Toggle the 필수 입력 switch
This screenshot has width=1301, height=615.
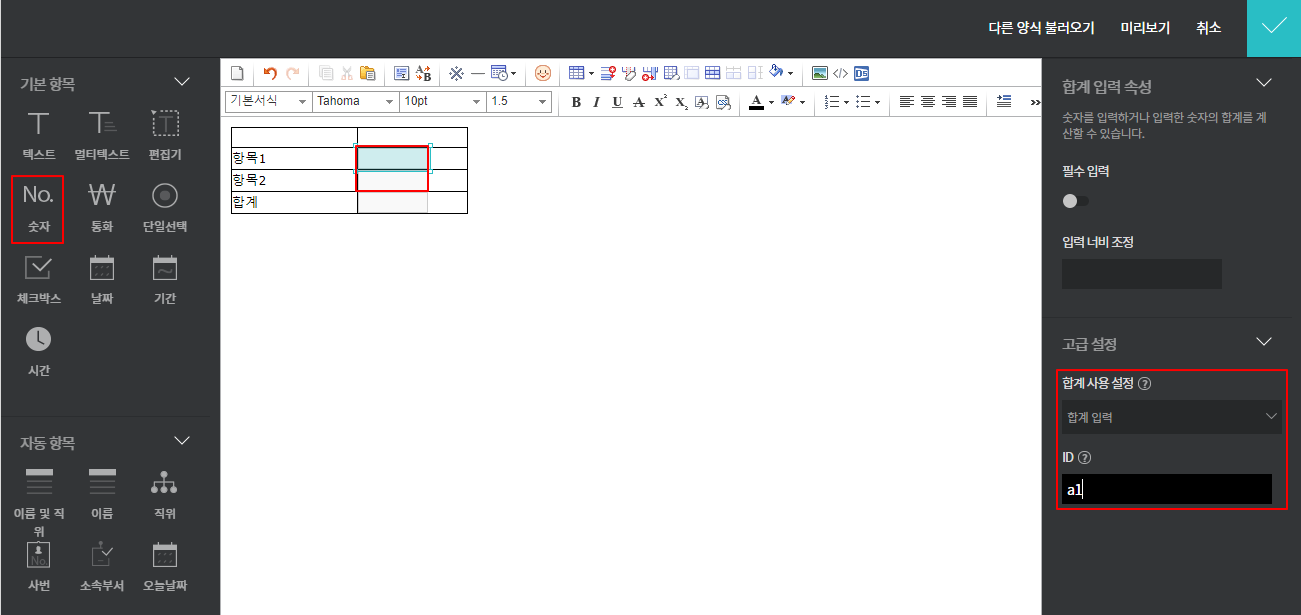coord(1075,201)
